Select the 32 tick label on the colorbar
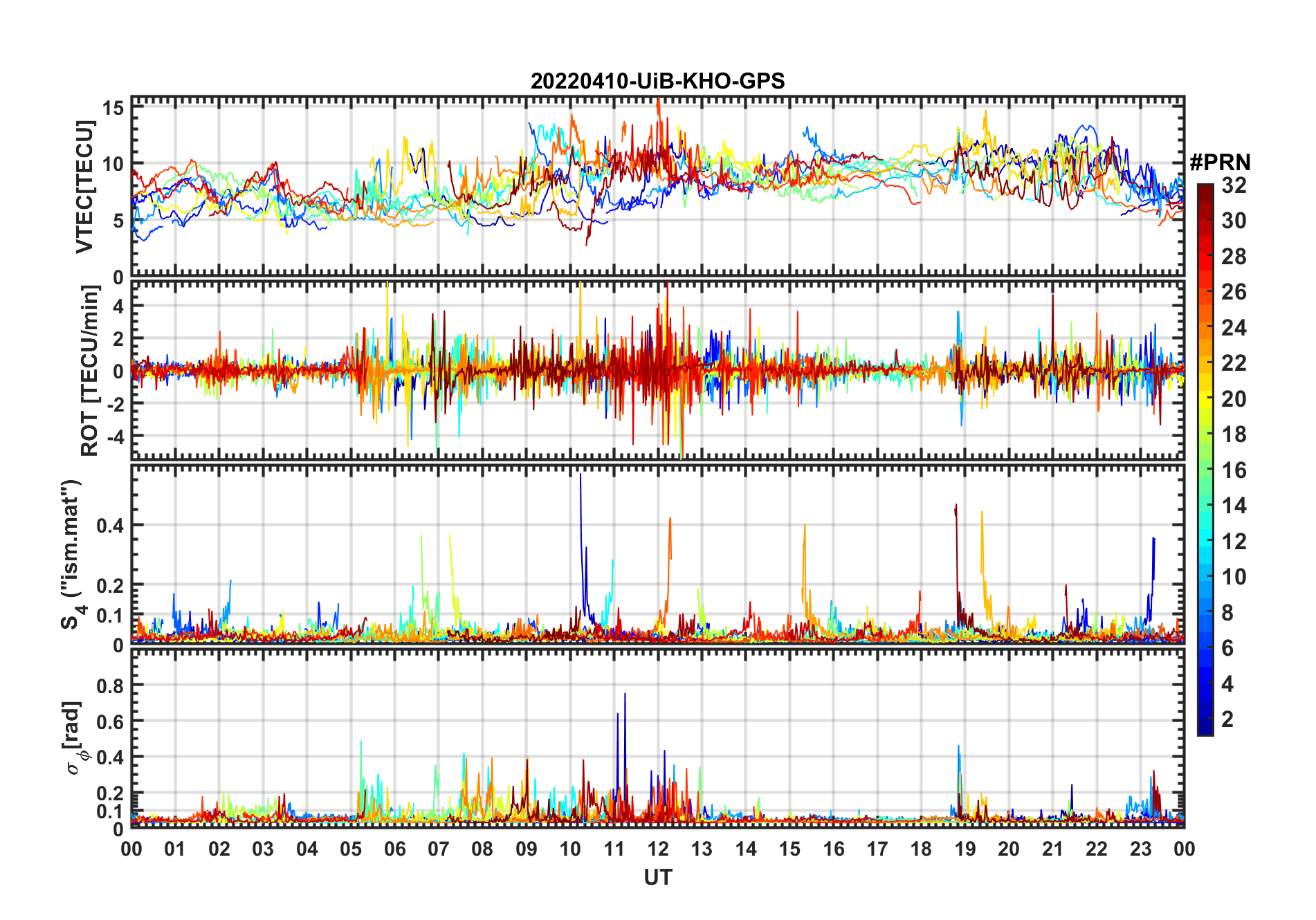Viewport: 1316px width, 920px height. 1234,185
